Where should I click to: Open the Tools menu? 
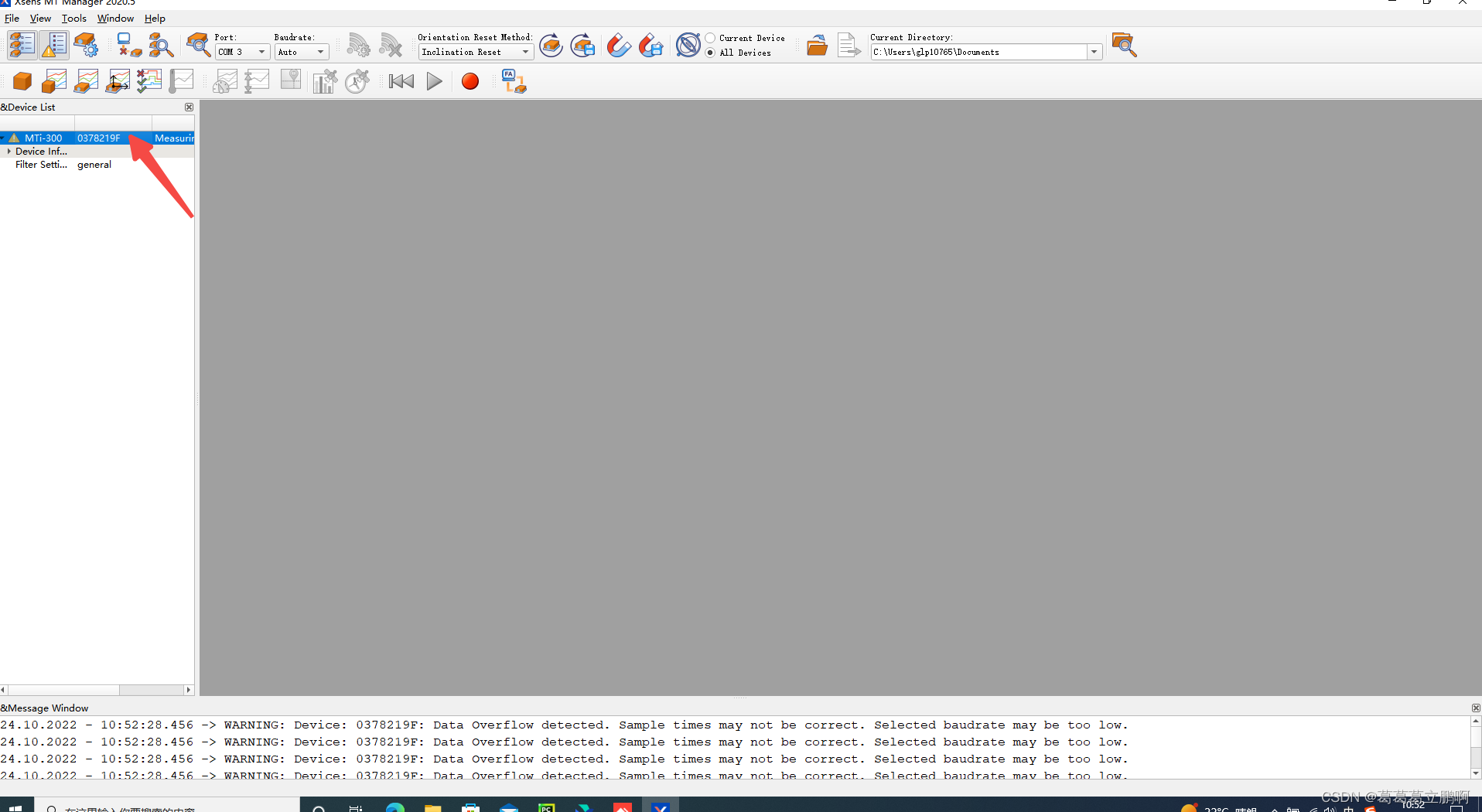[x=74, y=19]
